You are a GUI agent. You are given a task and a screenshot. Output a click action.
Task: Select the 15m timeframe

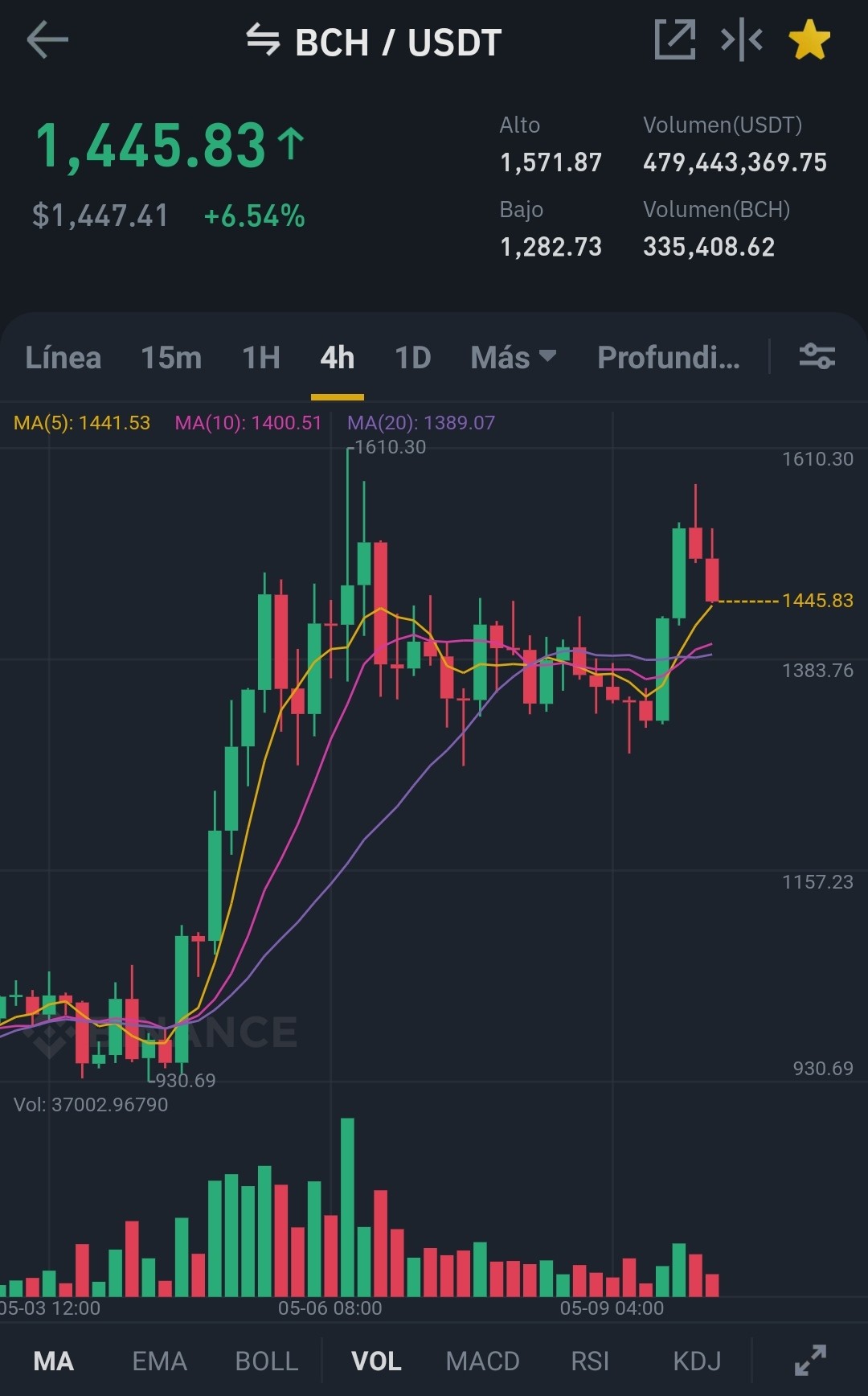[171, 357]
